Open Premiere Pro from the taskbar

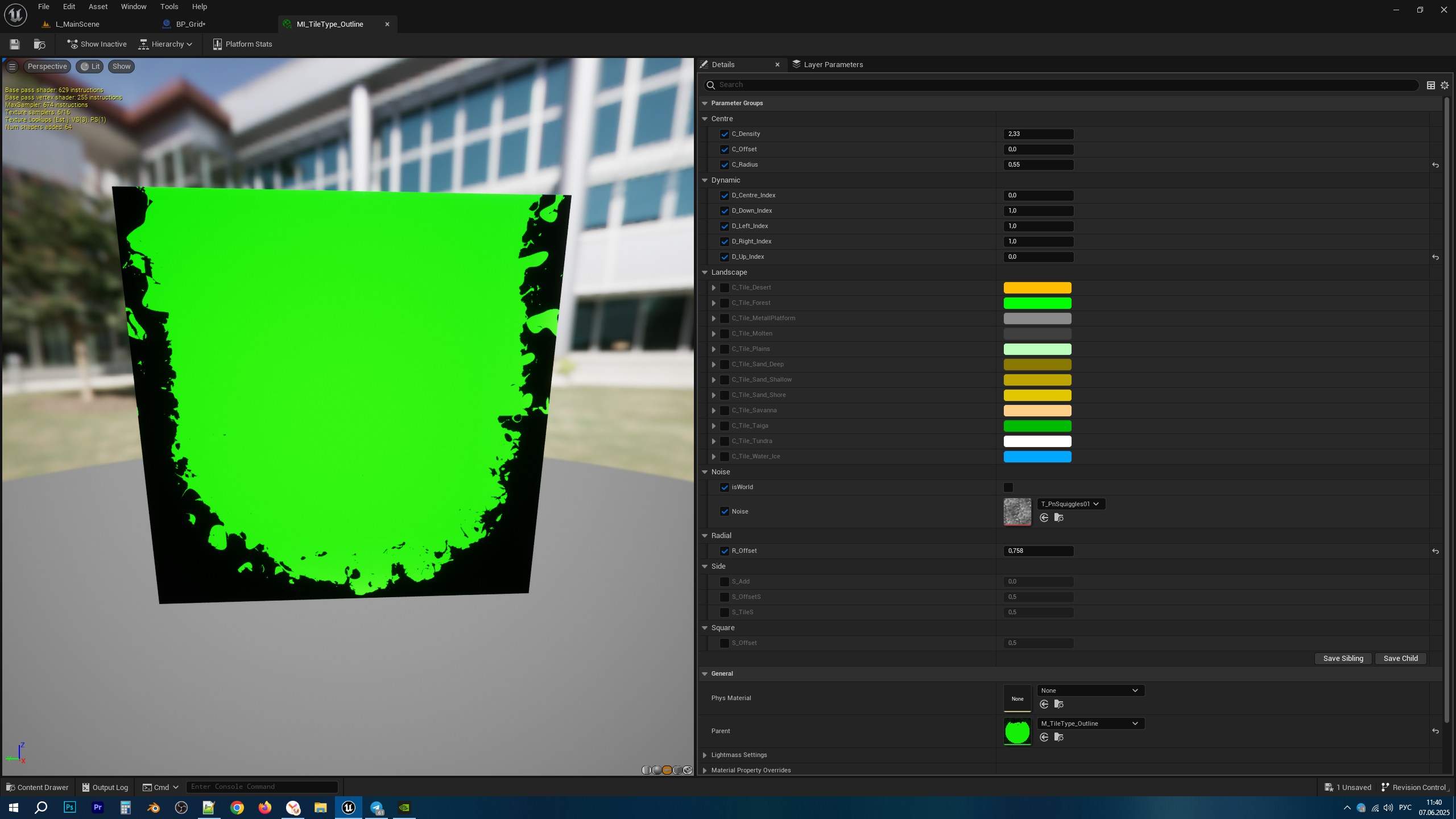pyautogui.click(x=98, y=808)
